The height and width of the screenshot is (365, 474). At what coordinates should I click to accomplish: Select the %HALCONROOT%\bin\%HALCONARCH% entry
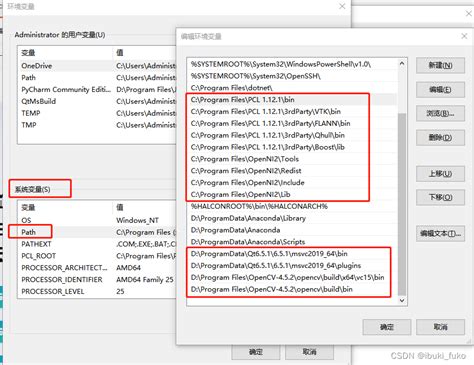[292, 206]
